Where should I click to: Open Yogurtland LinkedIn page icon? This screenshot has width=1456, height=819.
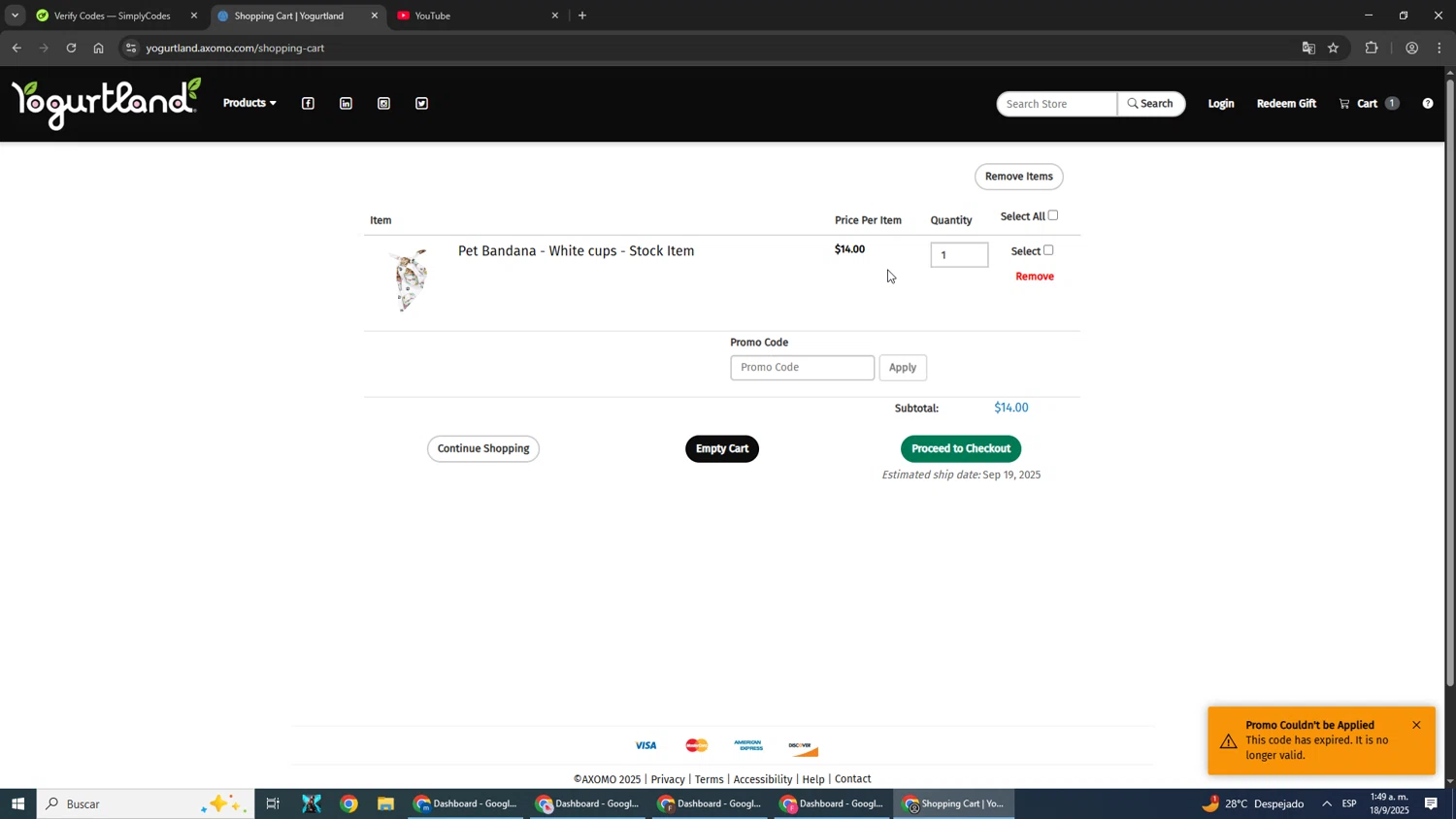[346, 104]
